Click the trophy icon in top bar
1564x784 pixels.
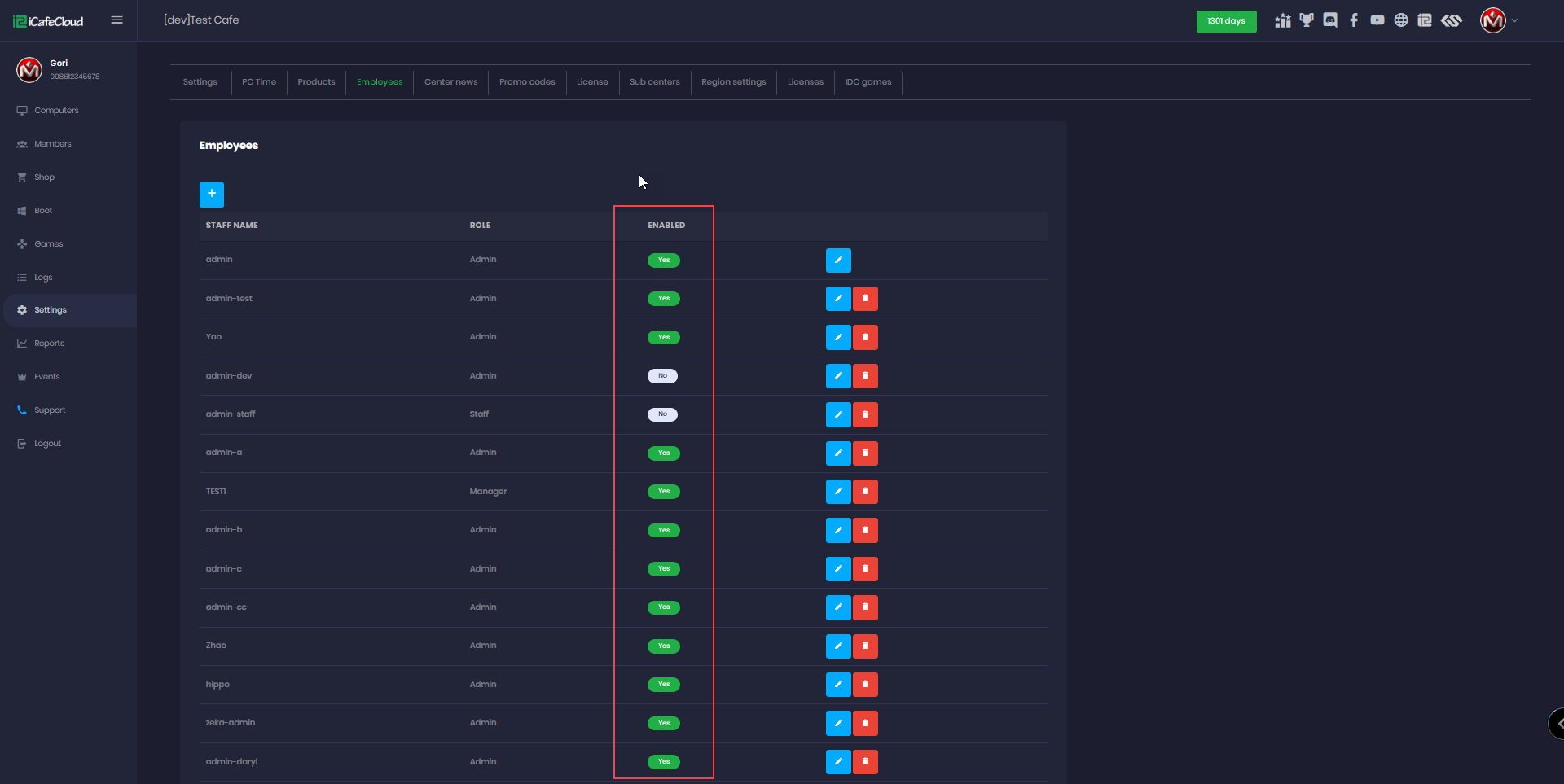(1307, 20)
